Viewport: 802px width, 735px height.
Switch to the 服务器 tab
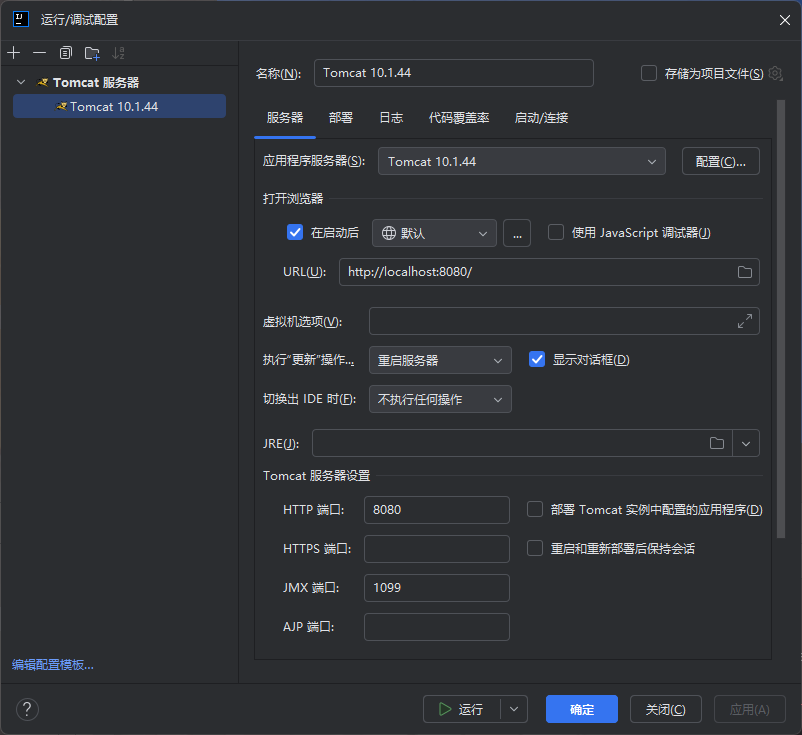tap(285, 118)
